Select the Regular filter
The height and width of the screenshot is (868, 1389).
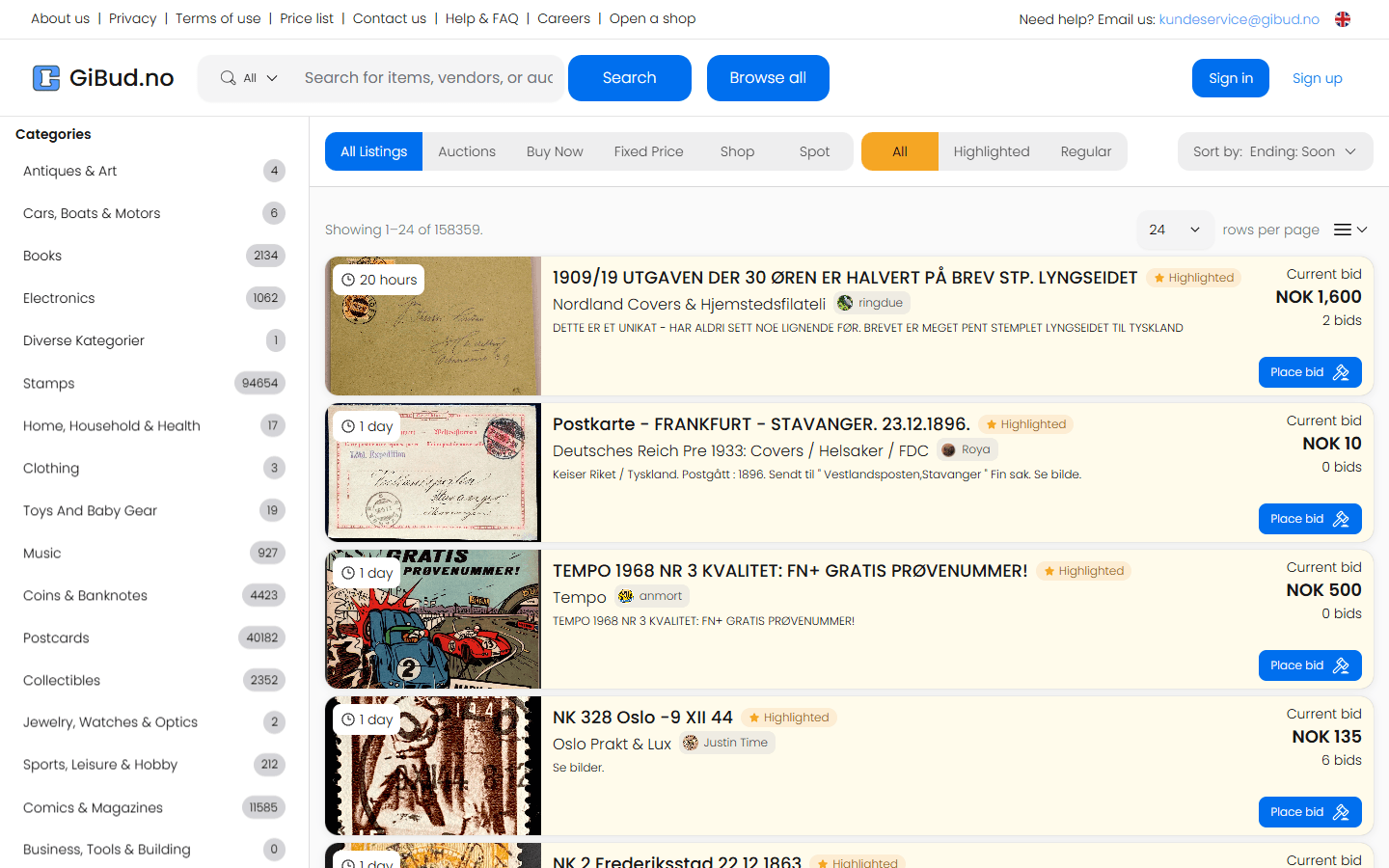(x=1086, y=151)
